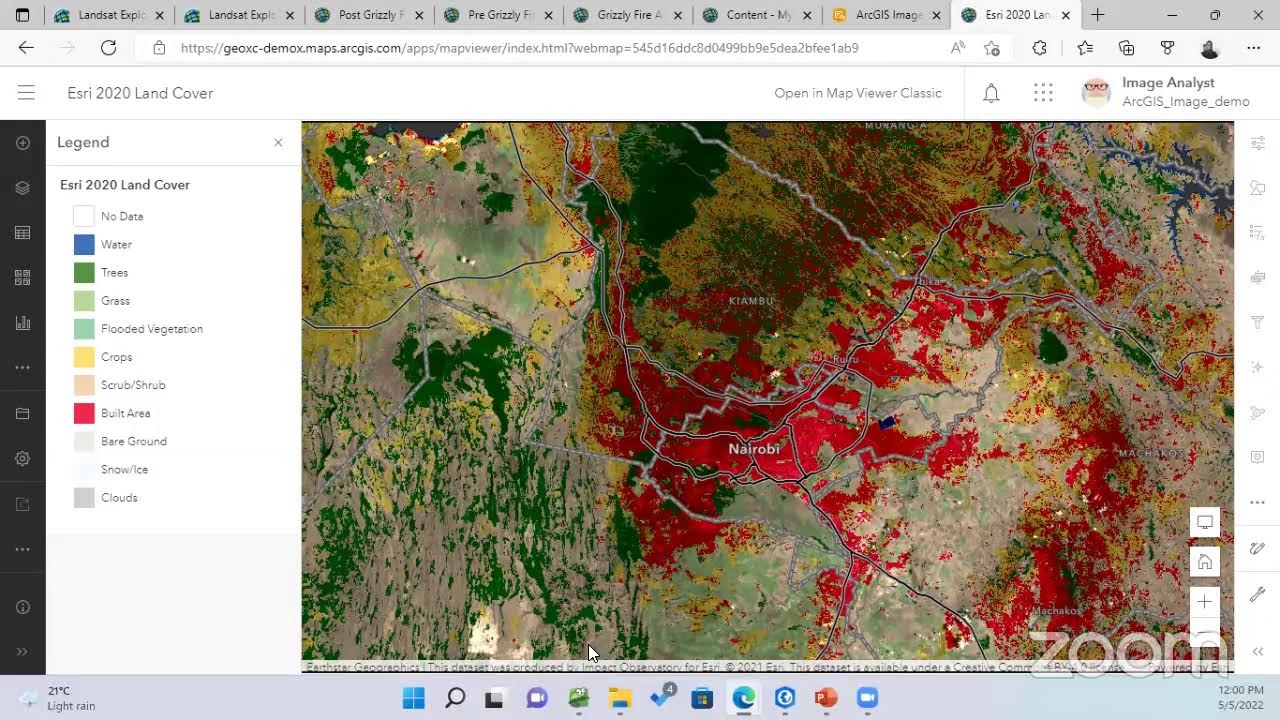This screenshot has width=1280, height=720.
Task: Open the Tables panel icon
Action: (22, 233)
